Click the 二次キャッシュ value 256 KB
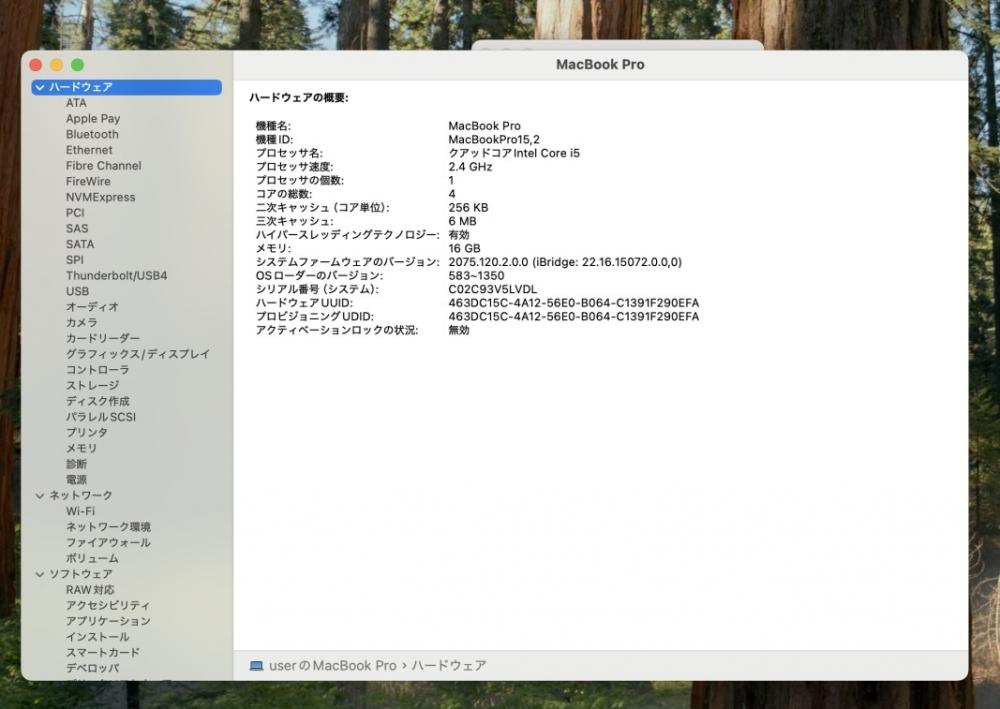1000x709 pixels. (468, 208)
